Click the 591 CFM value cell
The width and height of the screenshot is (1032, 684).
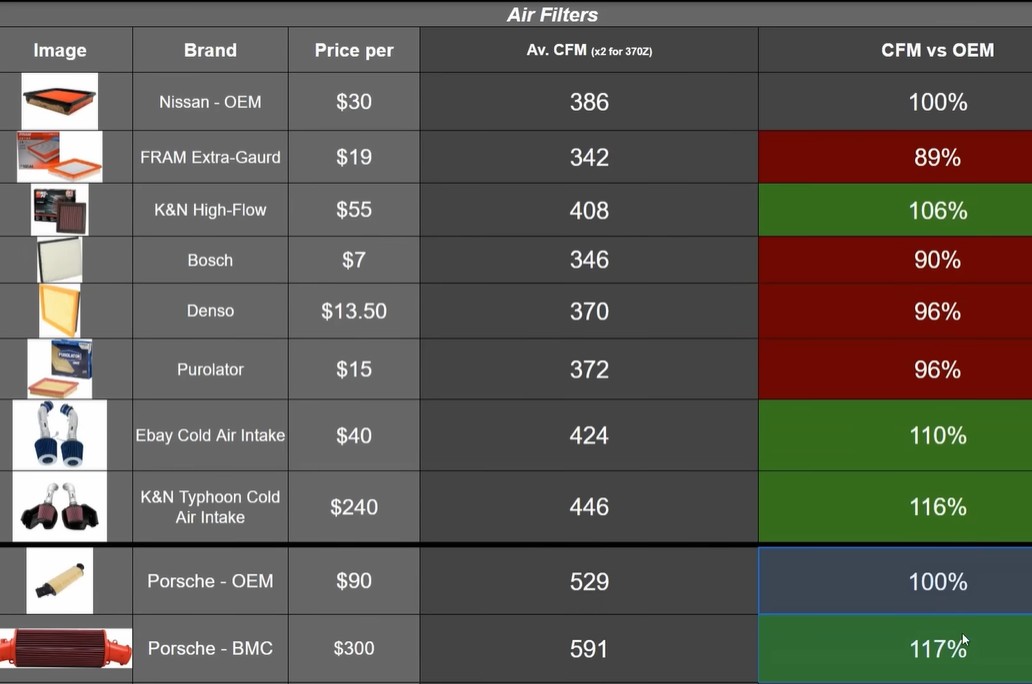click(589, 648)
